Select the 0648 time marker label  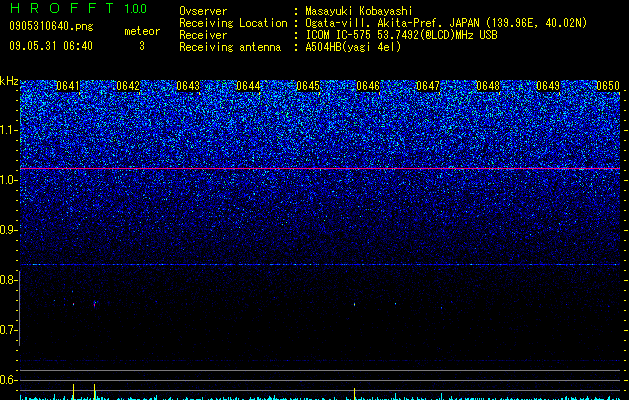[488, 86]
